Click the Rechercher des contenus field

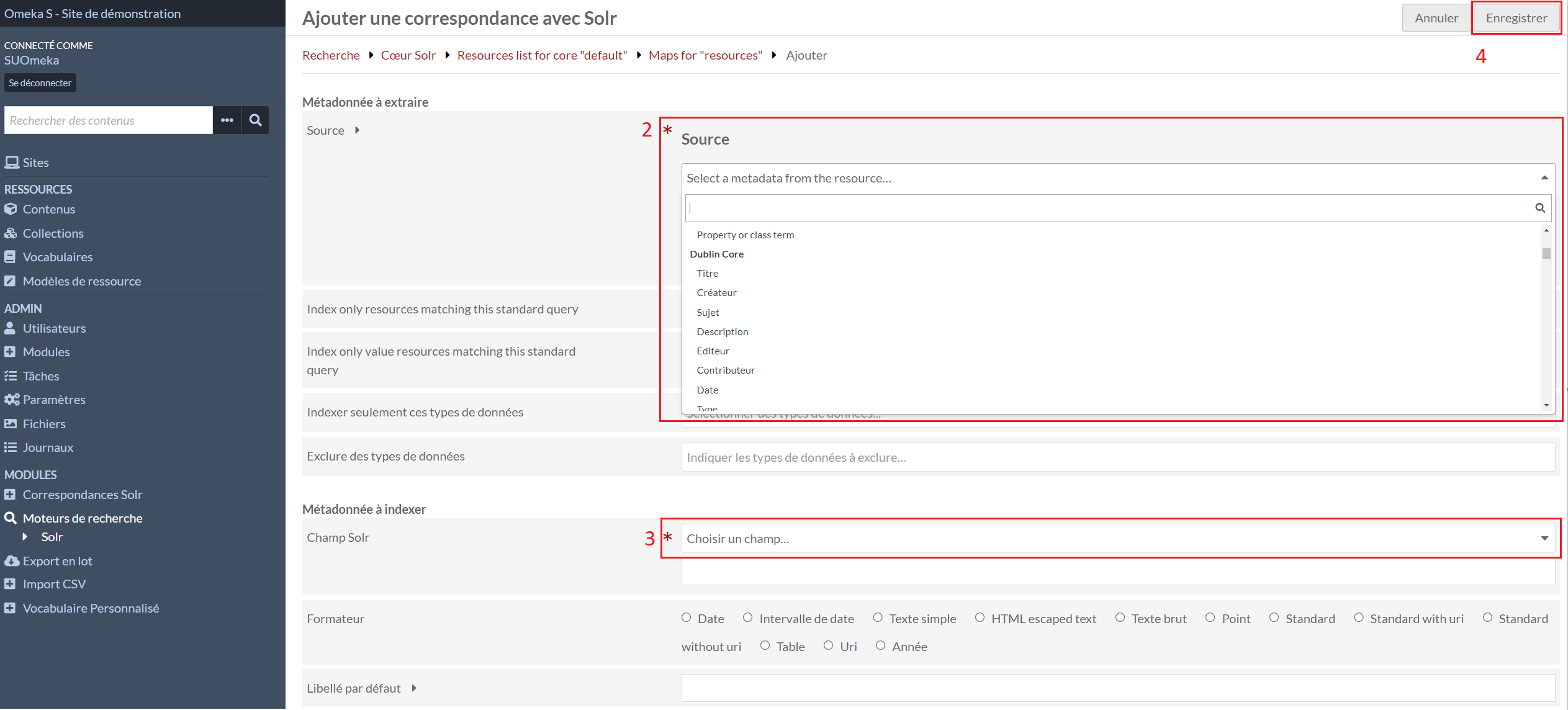109,120
